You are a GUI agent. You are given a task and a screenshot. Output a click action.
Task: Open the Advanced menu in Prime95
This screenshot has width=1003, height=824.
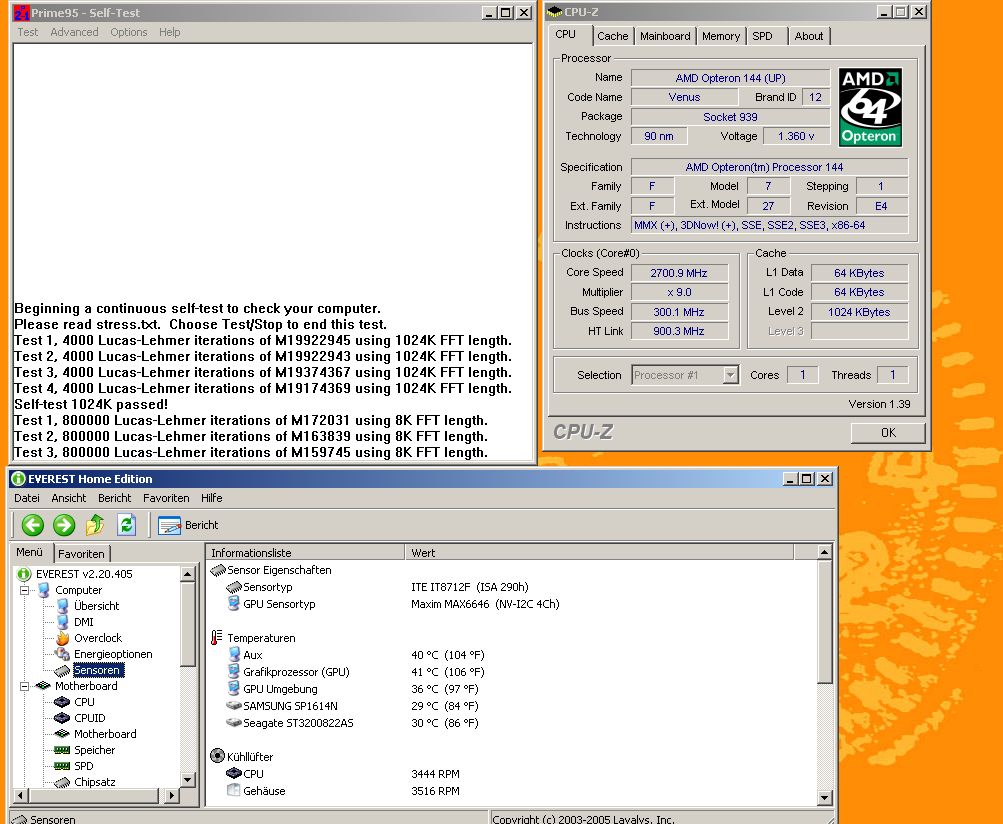tap(74, 32)
